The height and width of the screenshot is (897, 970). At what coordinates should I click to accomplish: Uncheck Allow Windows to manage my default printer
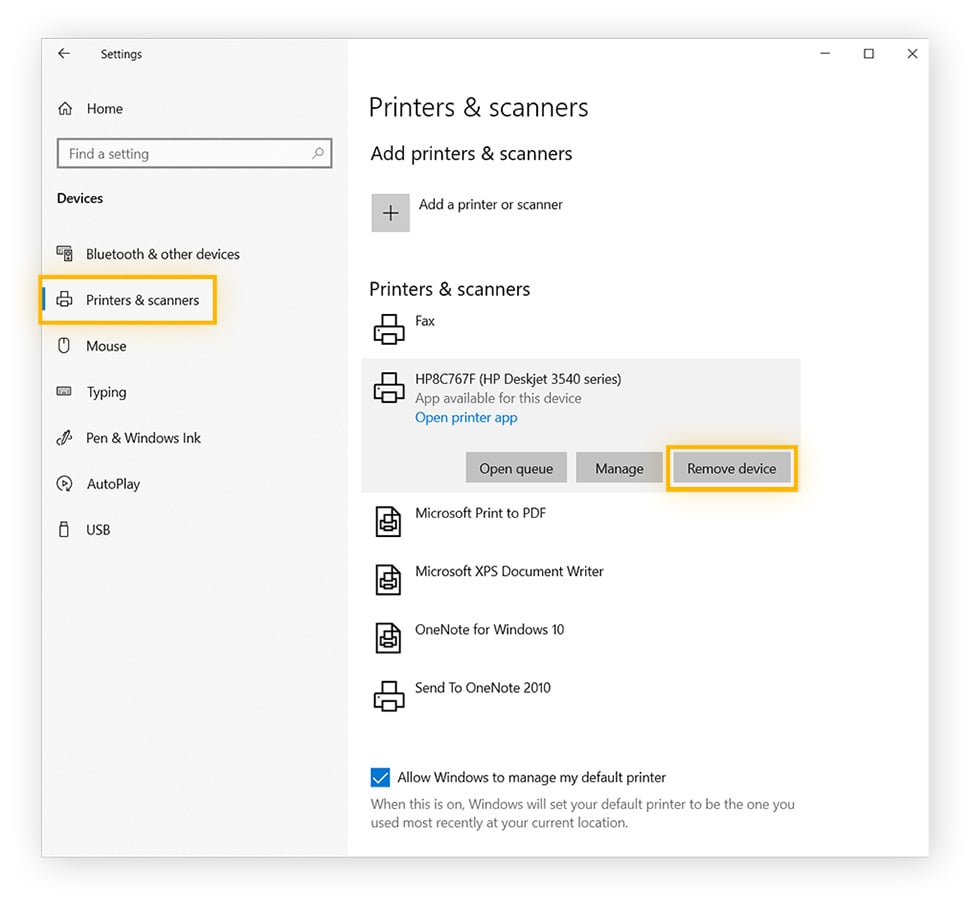(x=380, y=777)
